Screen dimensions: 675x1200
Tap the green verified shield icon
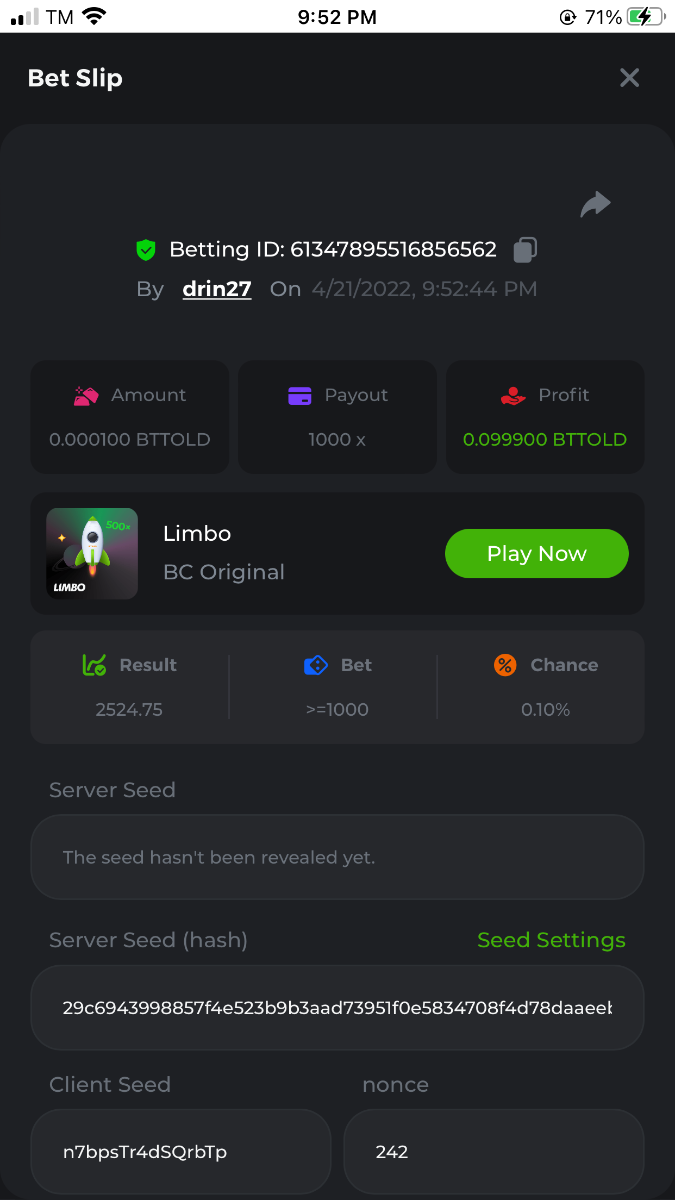147,250
